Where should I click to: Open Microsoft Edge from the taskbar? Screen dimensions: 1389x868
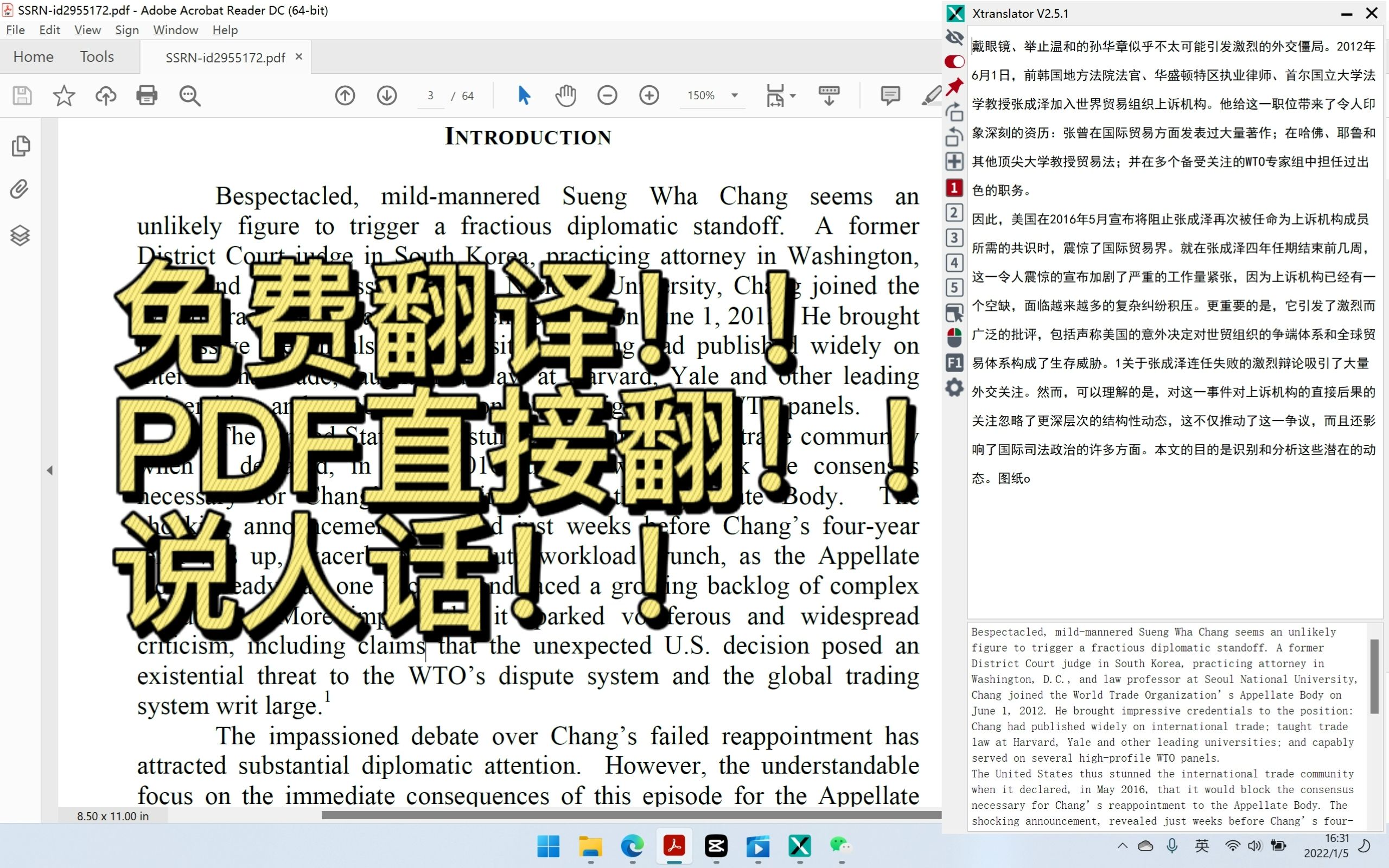coord(632,846)
